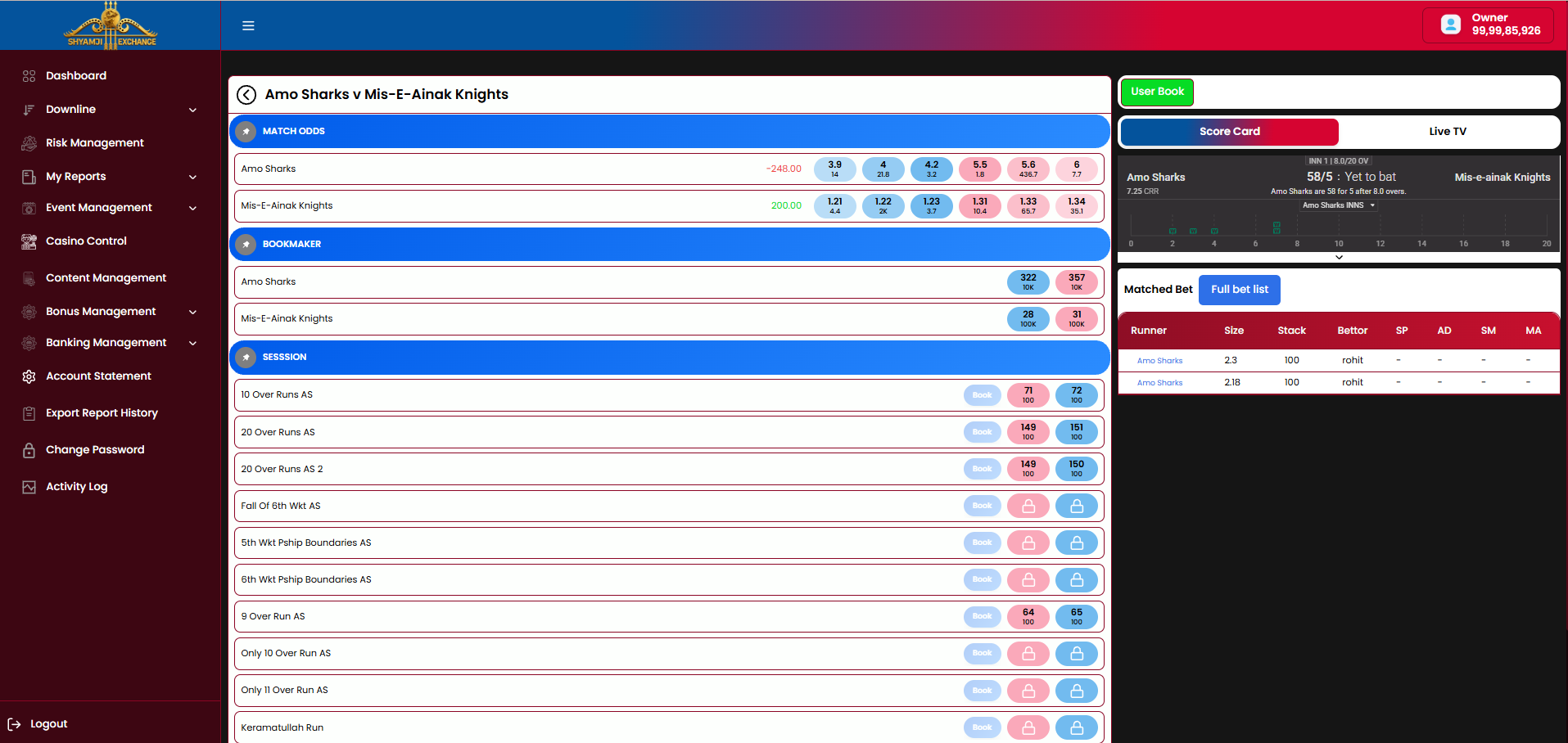
Task: Click Book button for 10 Over Runs AS
Action: point(982,395)
